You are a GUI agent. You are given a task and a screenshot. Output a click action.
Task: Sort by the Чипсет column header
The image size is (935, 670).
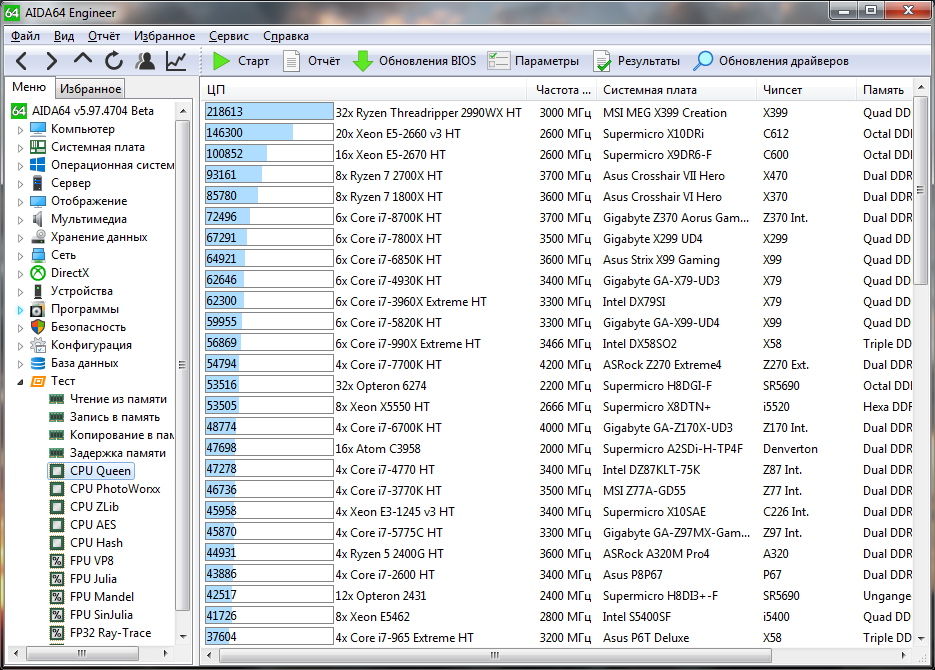point(807,89)
